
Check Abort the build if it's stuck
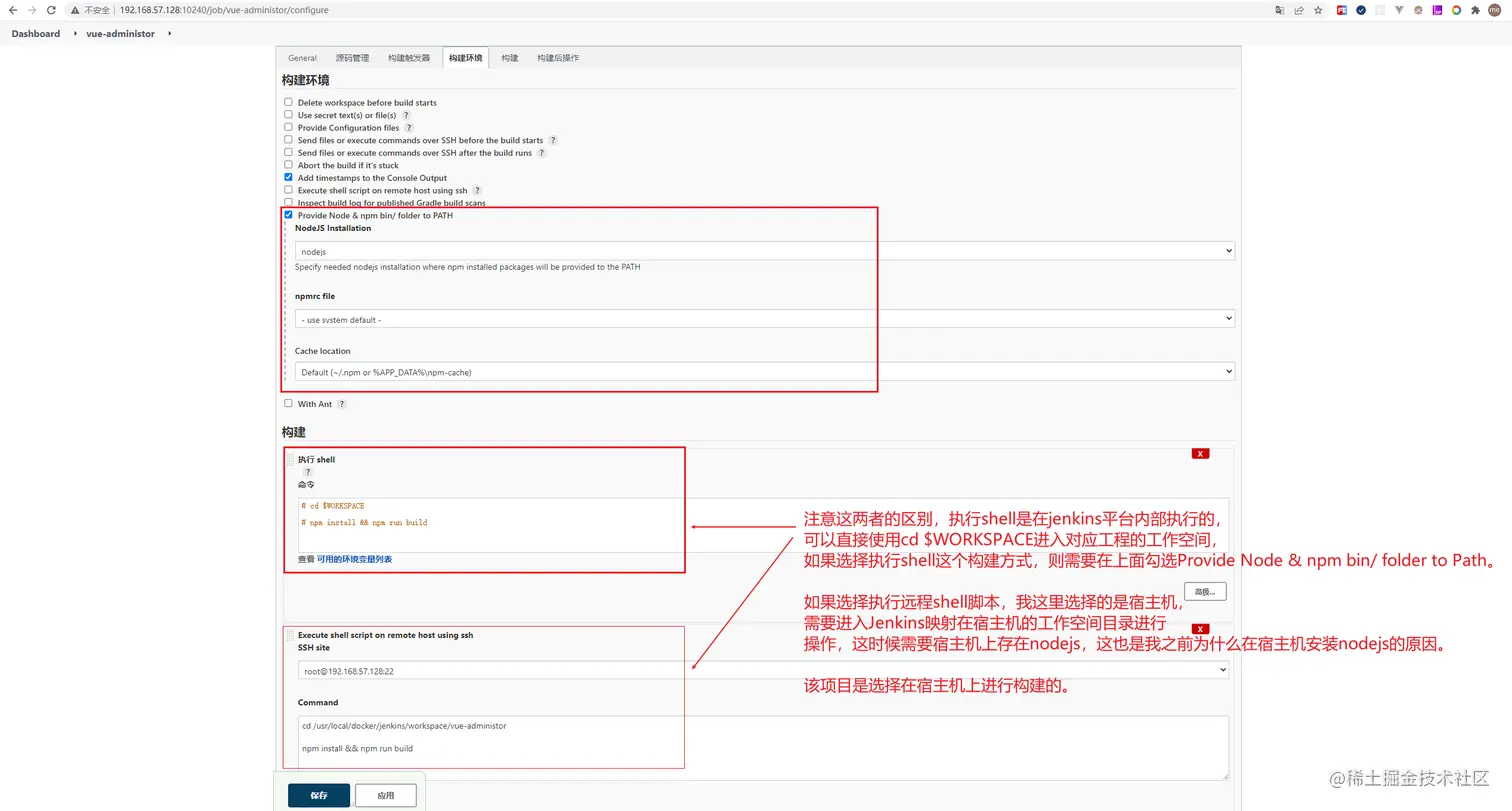click(289, 165)
